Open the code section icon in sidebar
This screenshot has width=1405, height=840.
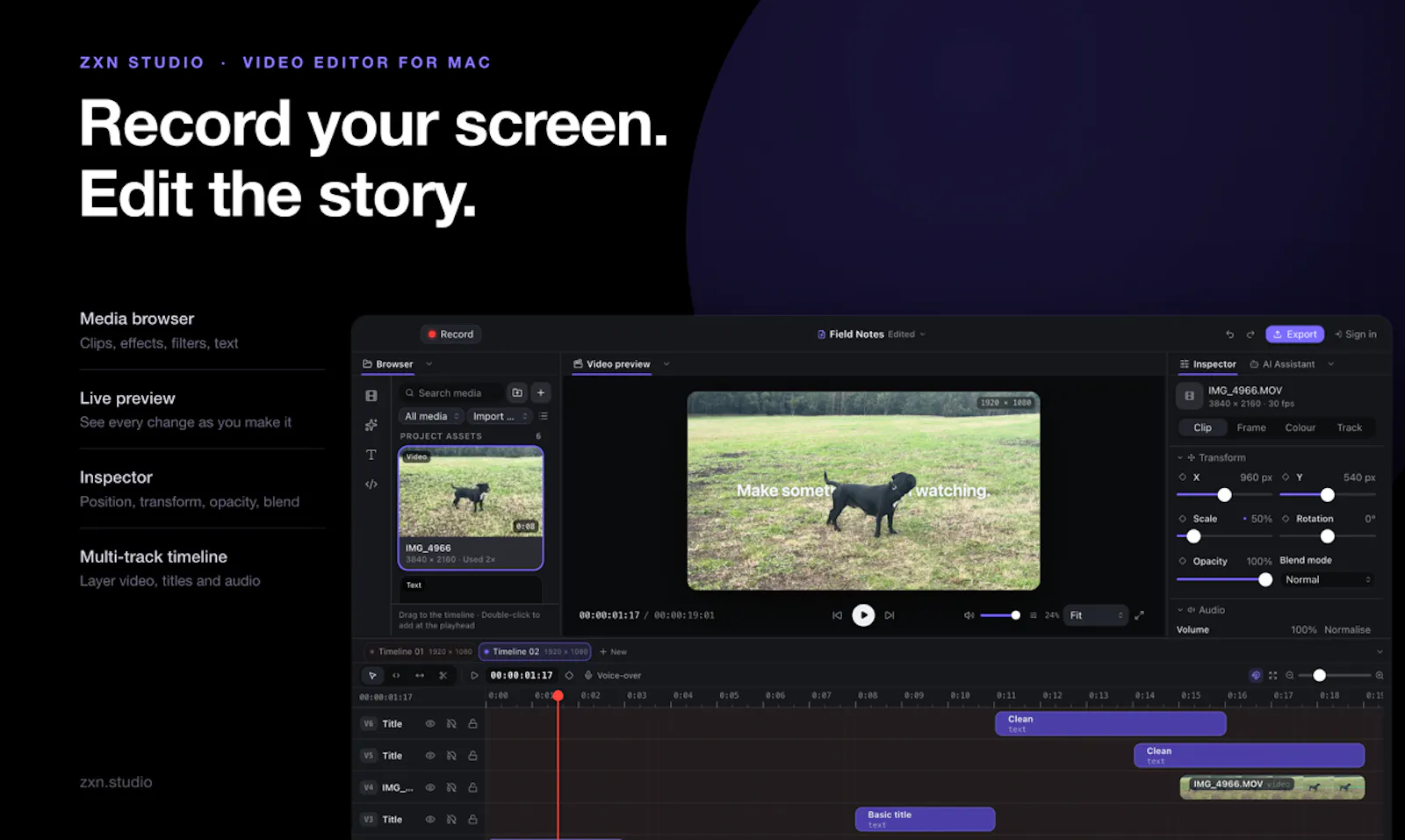tap(371, 484)
